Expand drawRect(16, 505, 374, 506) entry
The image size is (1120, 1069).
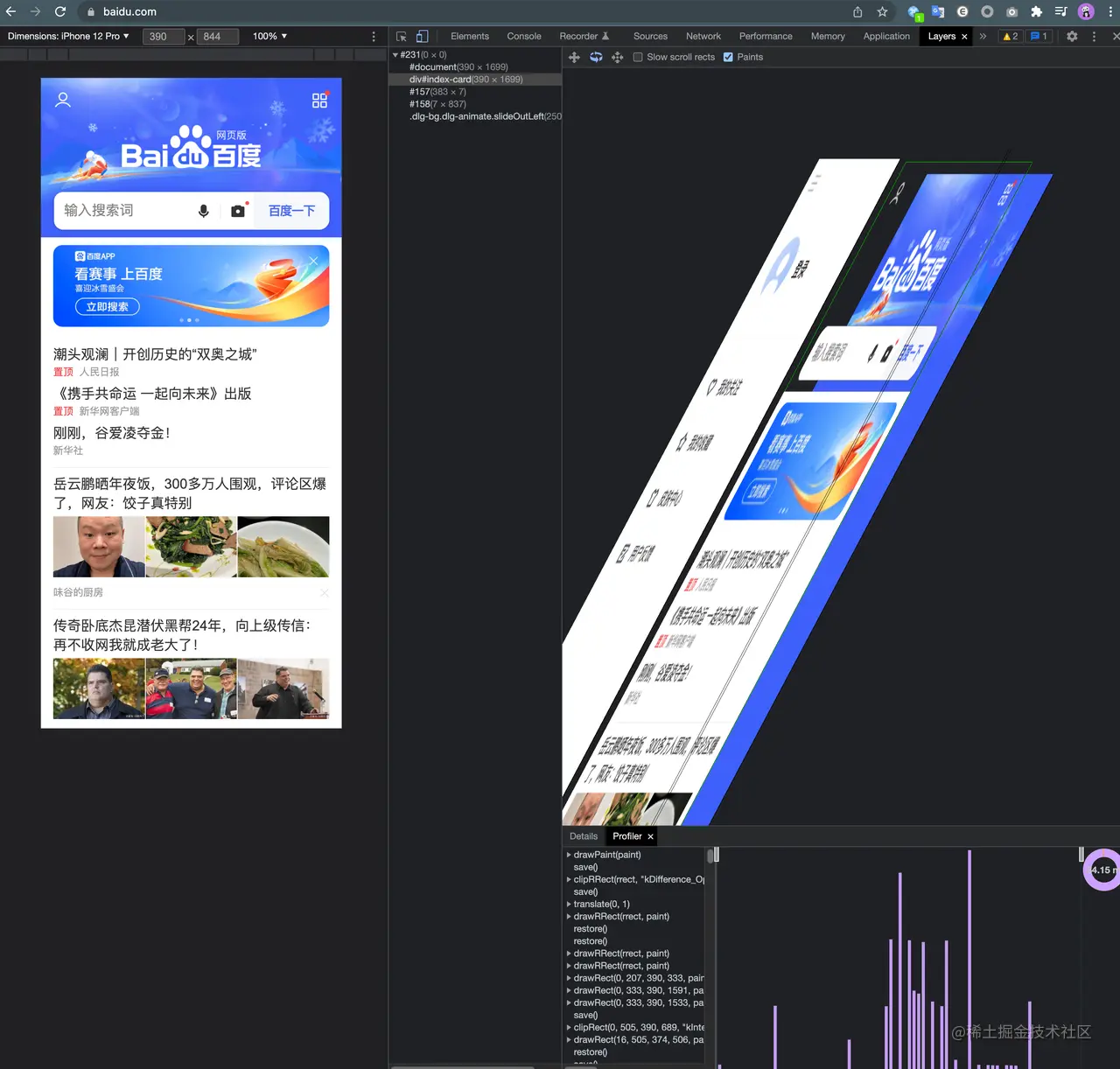[x=569, y=1039]
